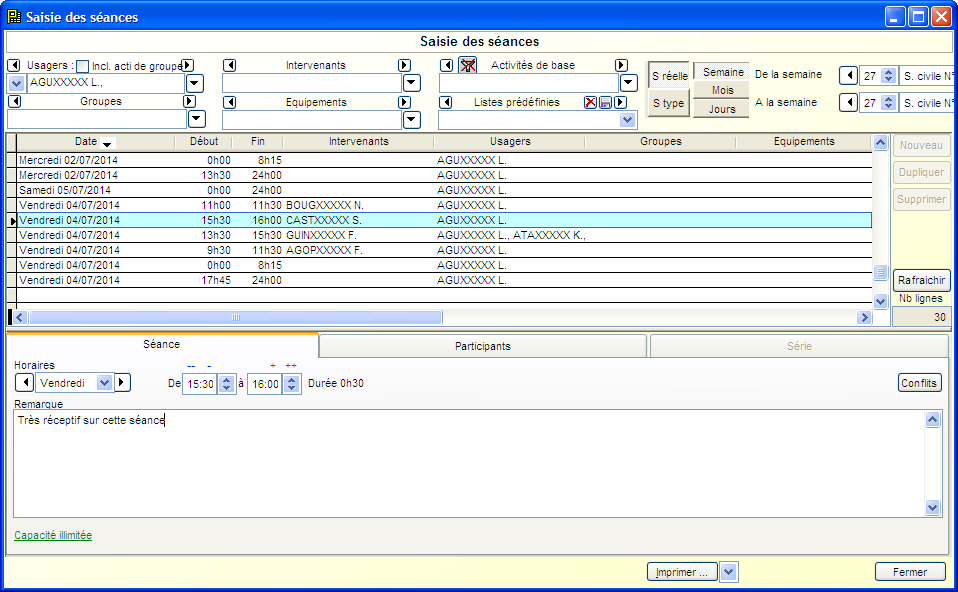Close dialog with Fermer button
The image size is (958, 592).
[x=910, y=572]
